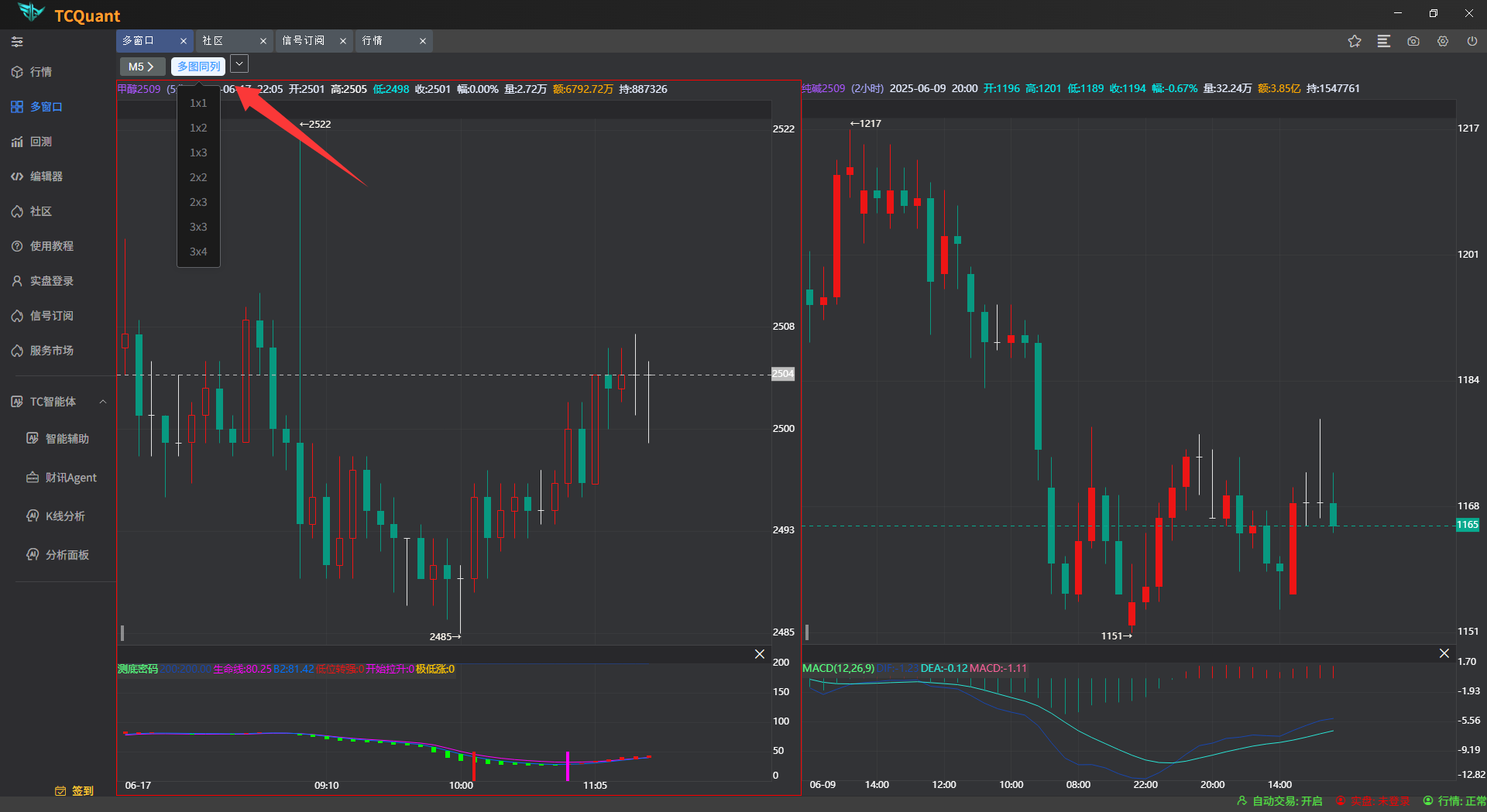Click the 签到 check-in button

point(75,790)
